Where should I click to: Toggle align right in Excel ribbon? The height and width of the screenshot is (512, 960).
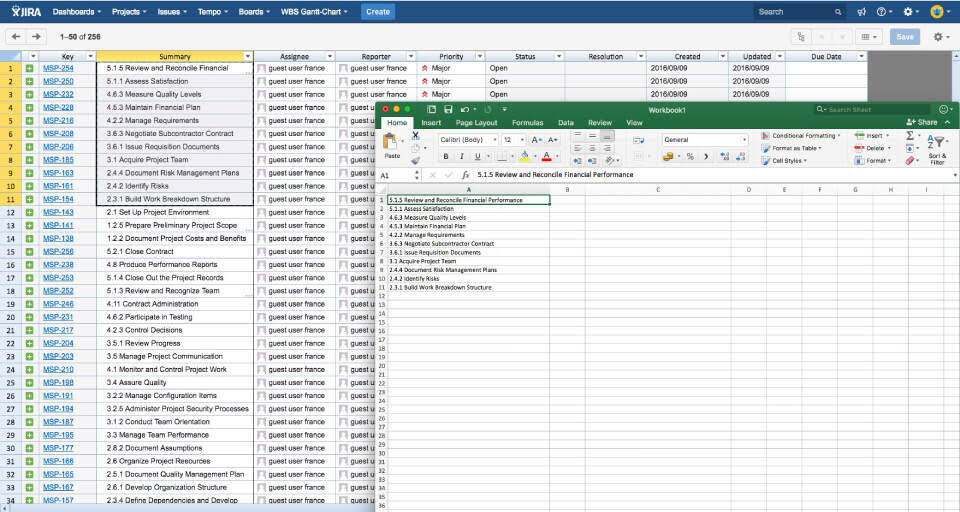pos(606,148)
